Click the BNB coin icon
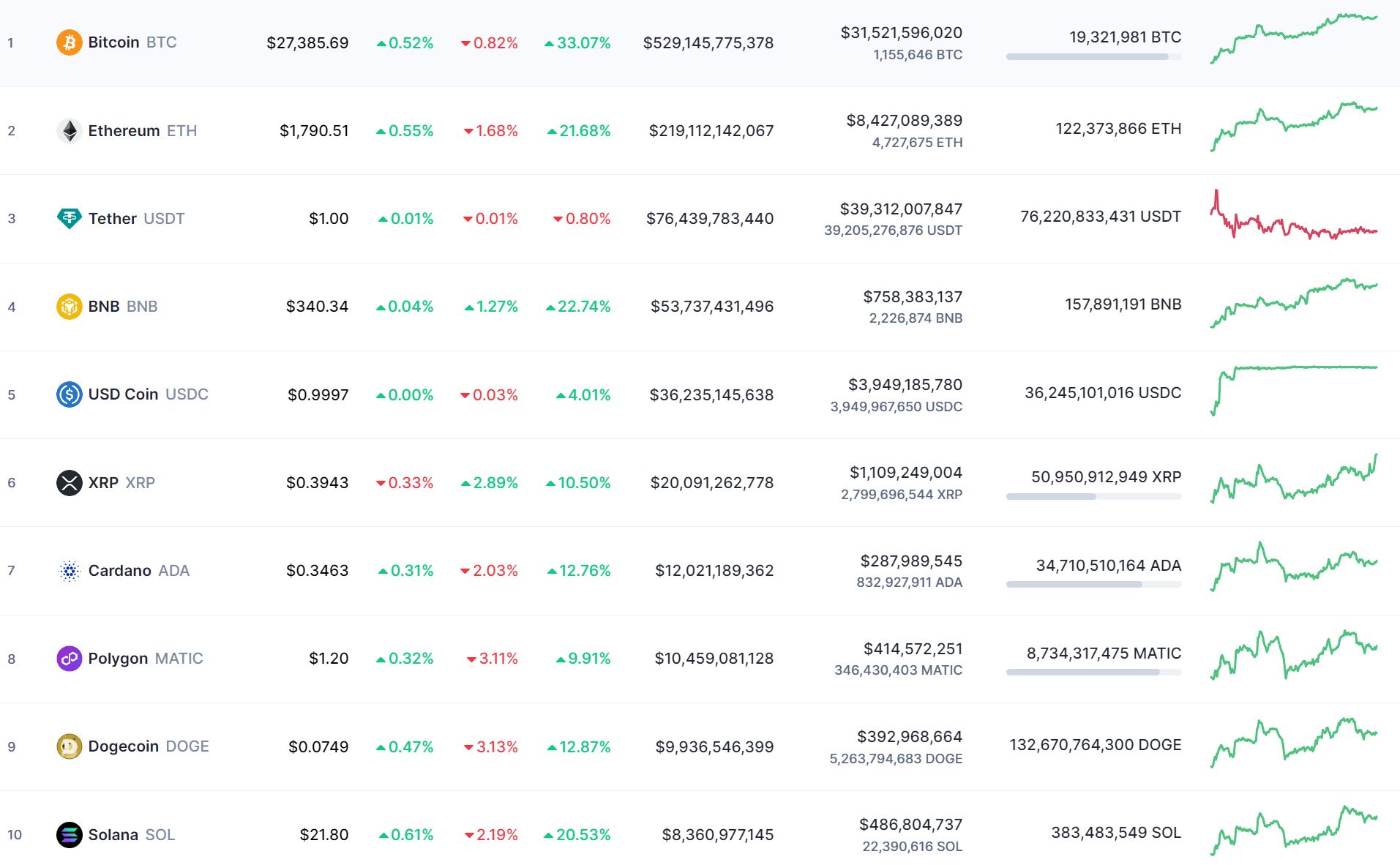The image size is (1400, 865). click(70, 307)
